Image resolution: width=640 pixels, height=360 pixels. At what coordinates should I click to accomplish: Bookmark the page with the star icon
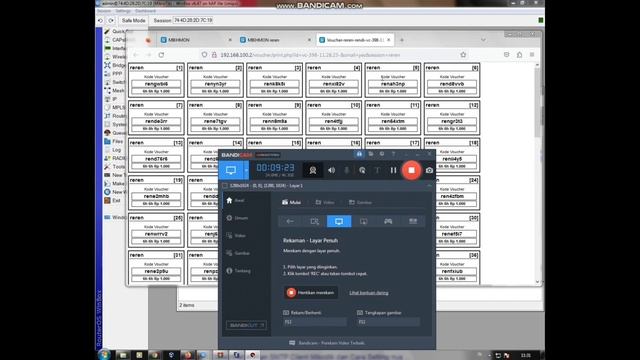tap(463, 55)
